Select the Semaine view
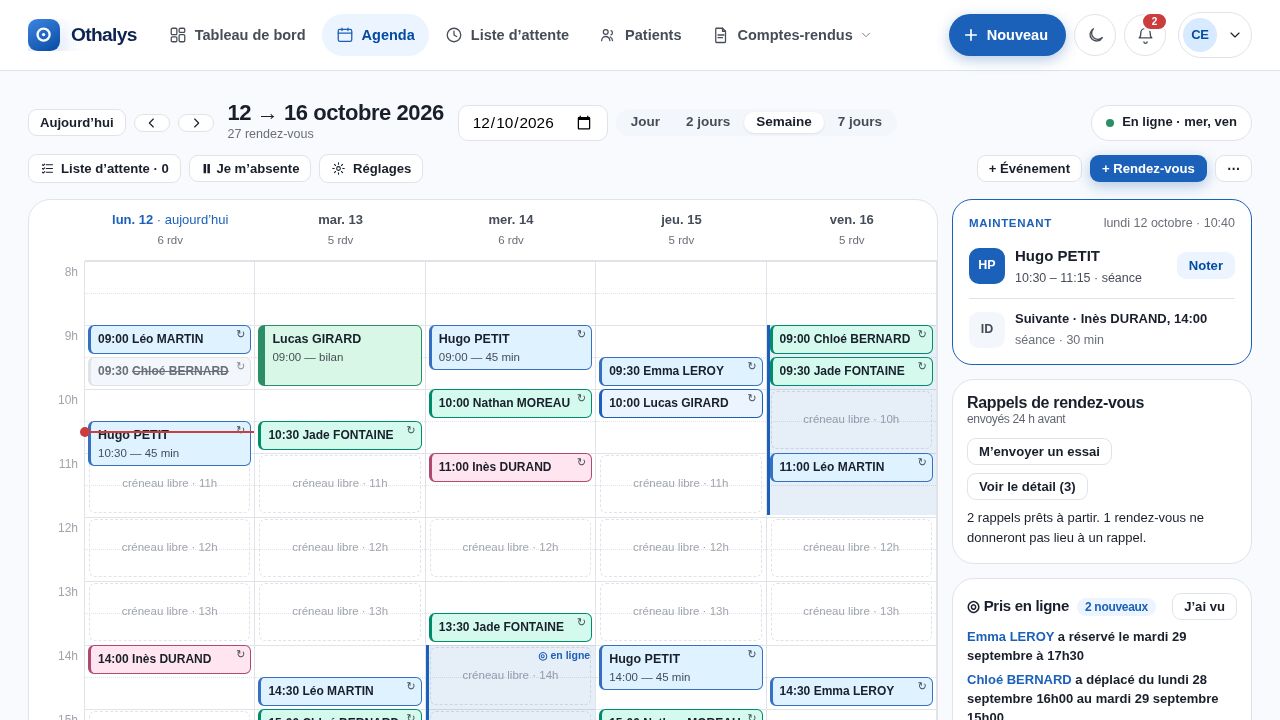The height and width of the screenshot is (720, 1280). pyautogui.click(x=784, y=122)
